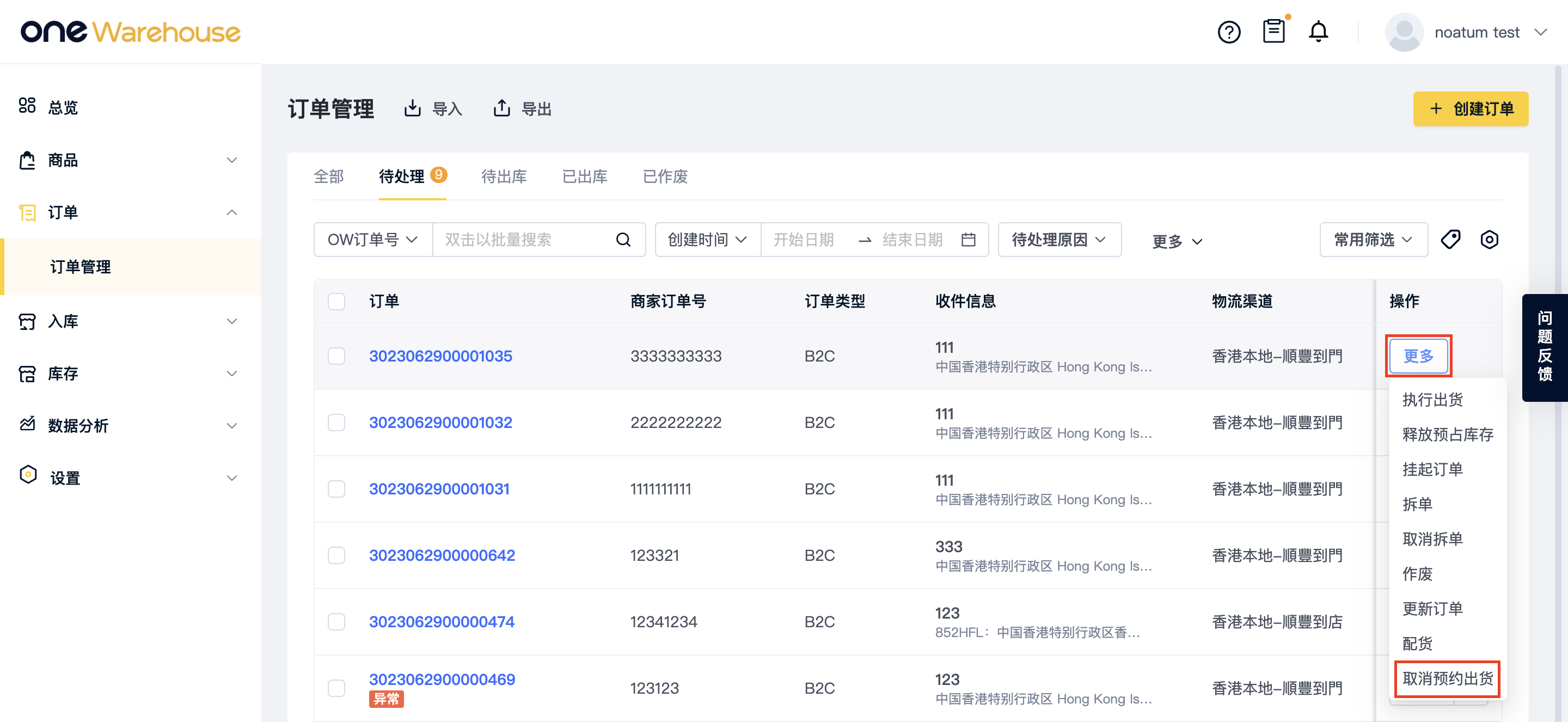This screenshot has height=722, width=1568.
Task: Click the OneWarehouse logo
Action: point(131,32)
